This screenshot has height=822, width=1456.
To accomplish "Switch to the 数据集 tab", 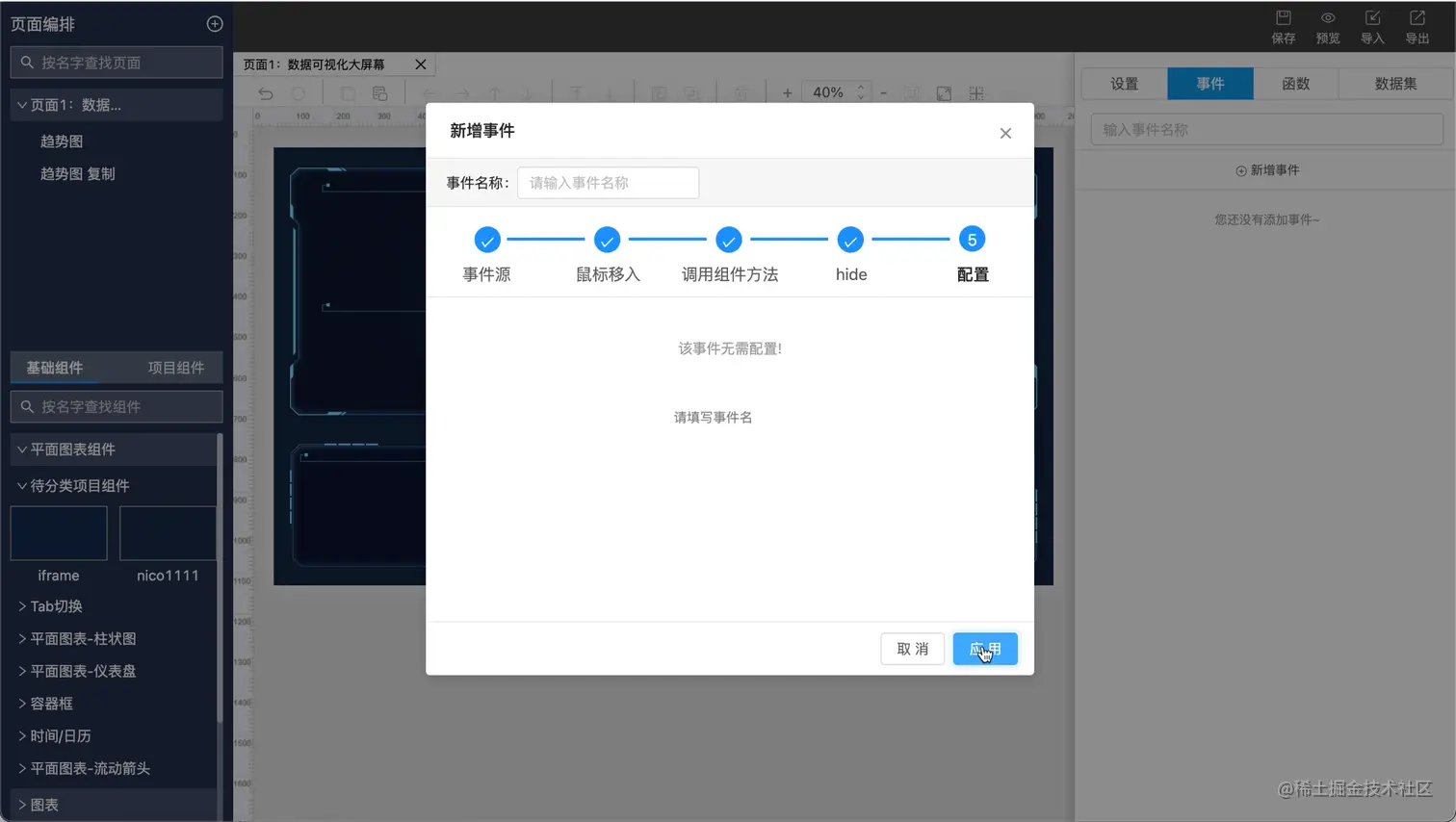I will pyautogui.click(x=1395, y=84).
